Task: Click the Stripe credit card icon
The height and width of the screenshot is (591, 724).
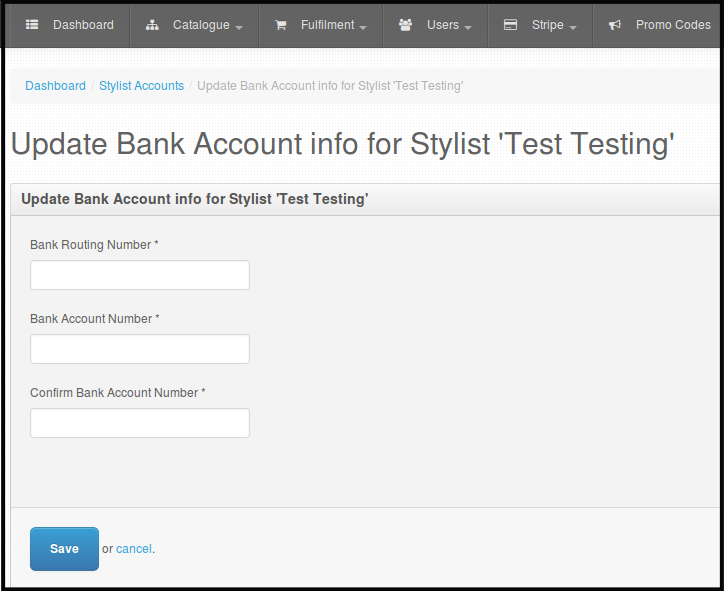Action: 510,25
